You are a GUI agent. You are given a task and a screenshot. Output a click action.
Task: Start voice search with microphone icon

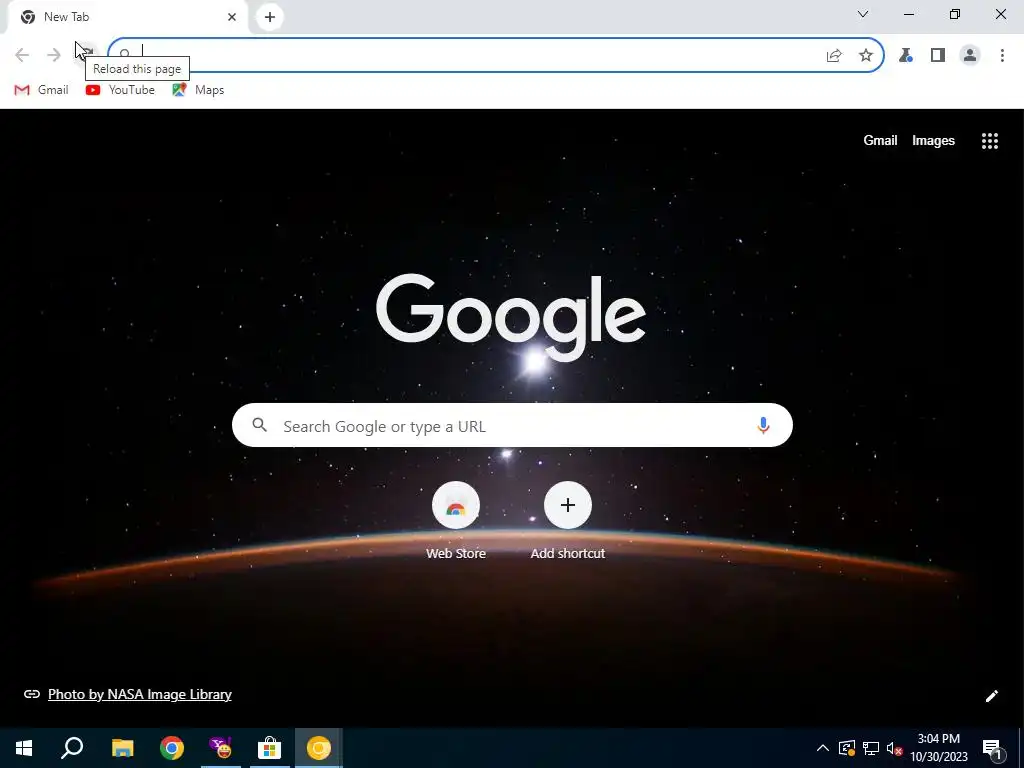tap(763, 426)
